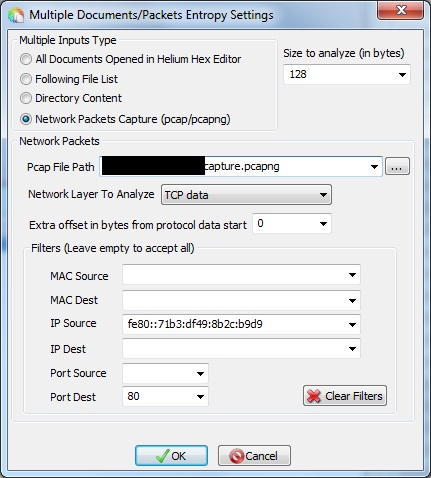Expand Network Layer To Analyze combo box
The image size is (431, 478).
pos(246,195)
